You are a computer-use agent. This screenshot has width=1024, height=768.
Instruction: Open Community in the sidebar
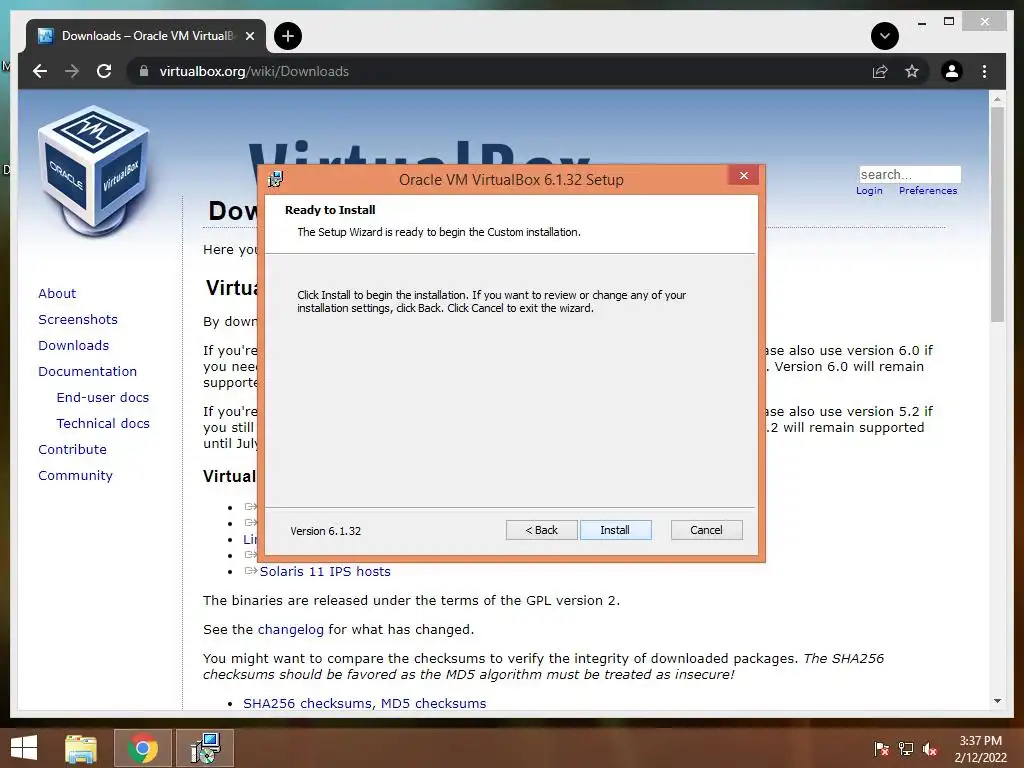(x=75, y=476)
